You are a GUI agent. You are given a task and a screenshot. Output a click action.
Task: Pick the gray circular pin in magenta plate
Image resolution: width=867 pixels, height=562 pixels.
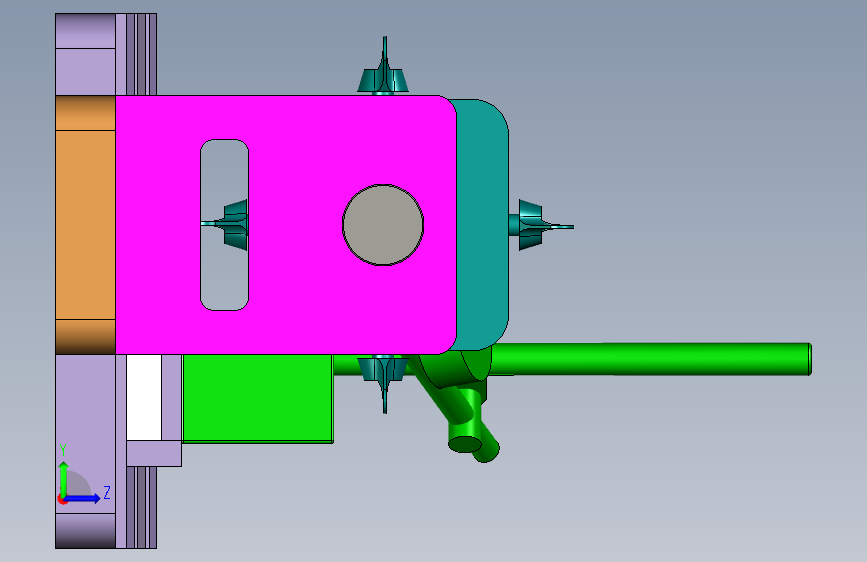pos(383,225)
